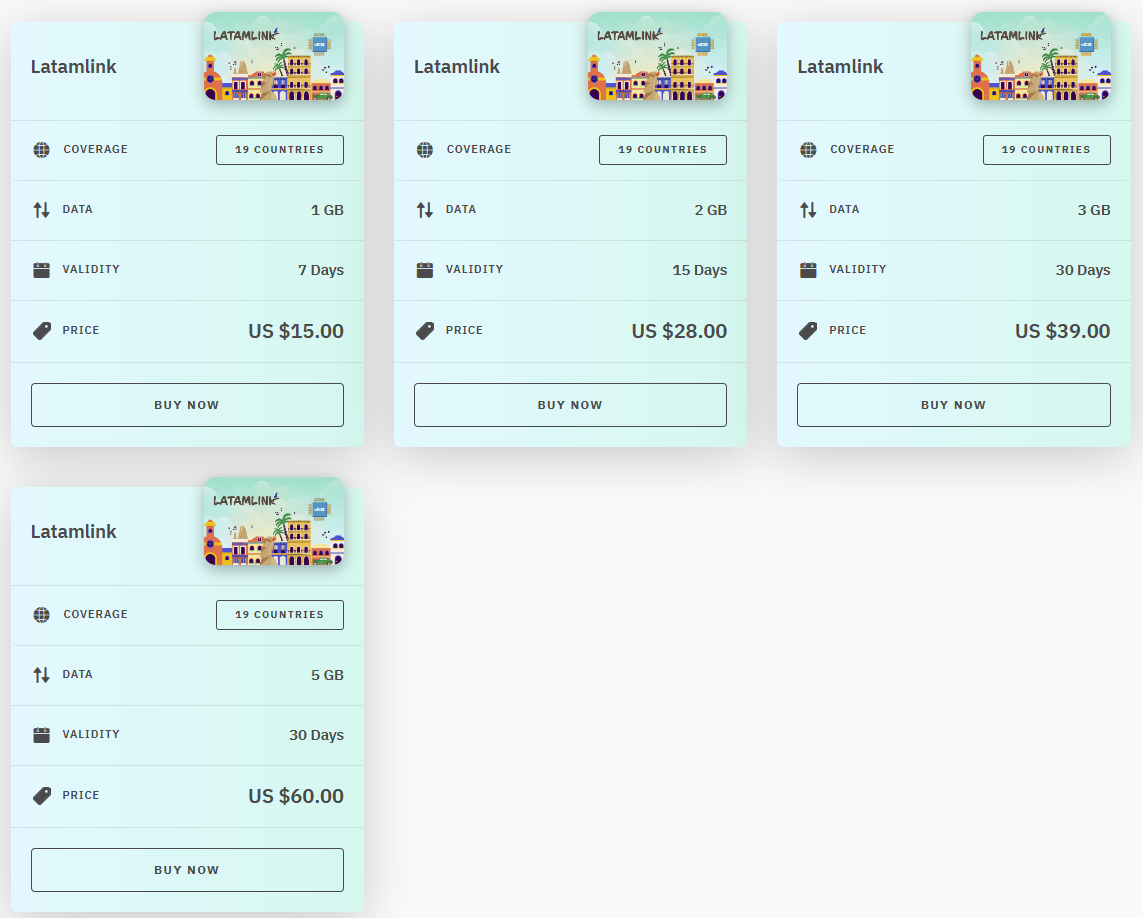Image resolution: width=1143 pixels, height=918 pixels.
Task: Click the calendar icon on the 15 Days plan
Action: point(425,270)
